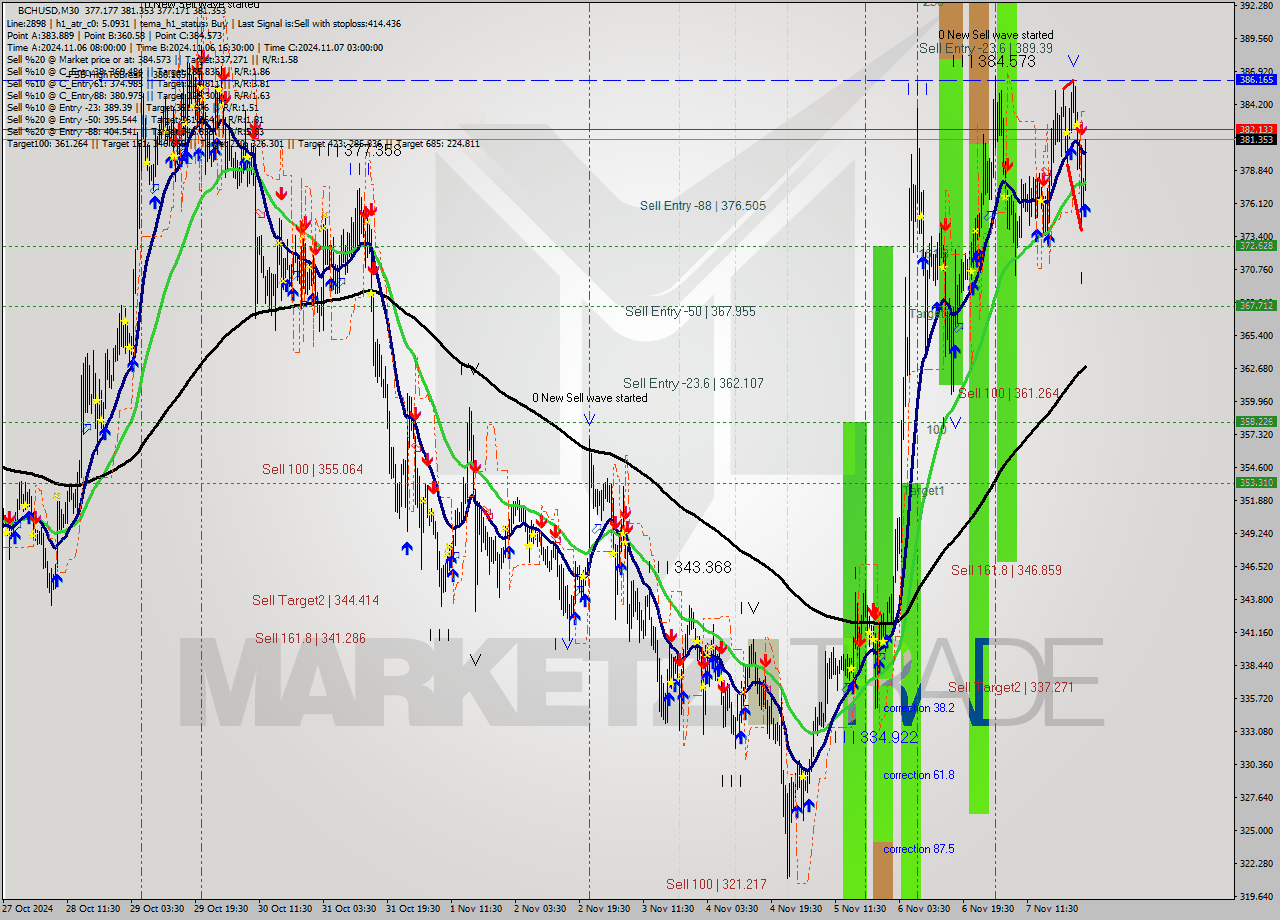This screenshot has height=920, width=1280.
Task: Click the '4 Nov 03:30' time label
Action: point(731,909)
